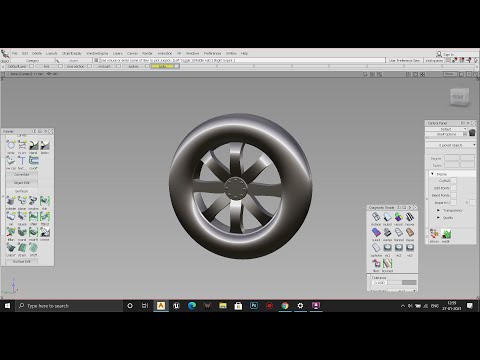Image resolution: width=480 pixels, height=360 pixels.
Task: Enable the CV/Hull display checkbox
Action: tap(453, 181)
